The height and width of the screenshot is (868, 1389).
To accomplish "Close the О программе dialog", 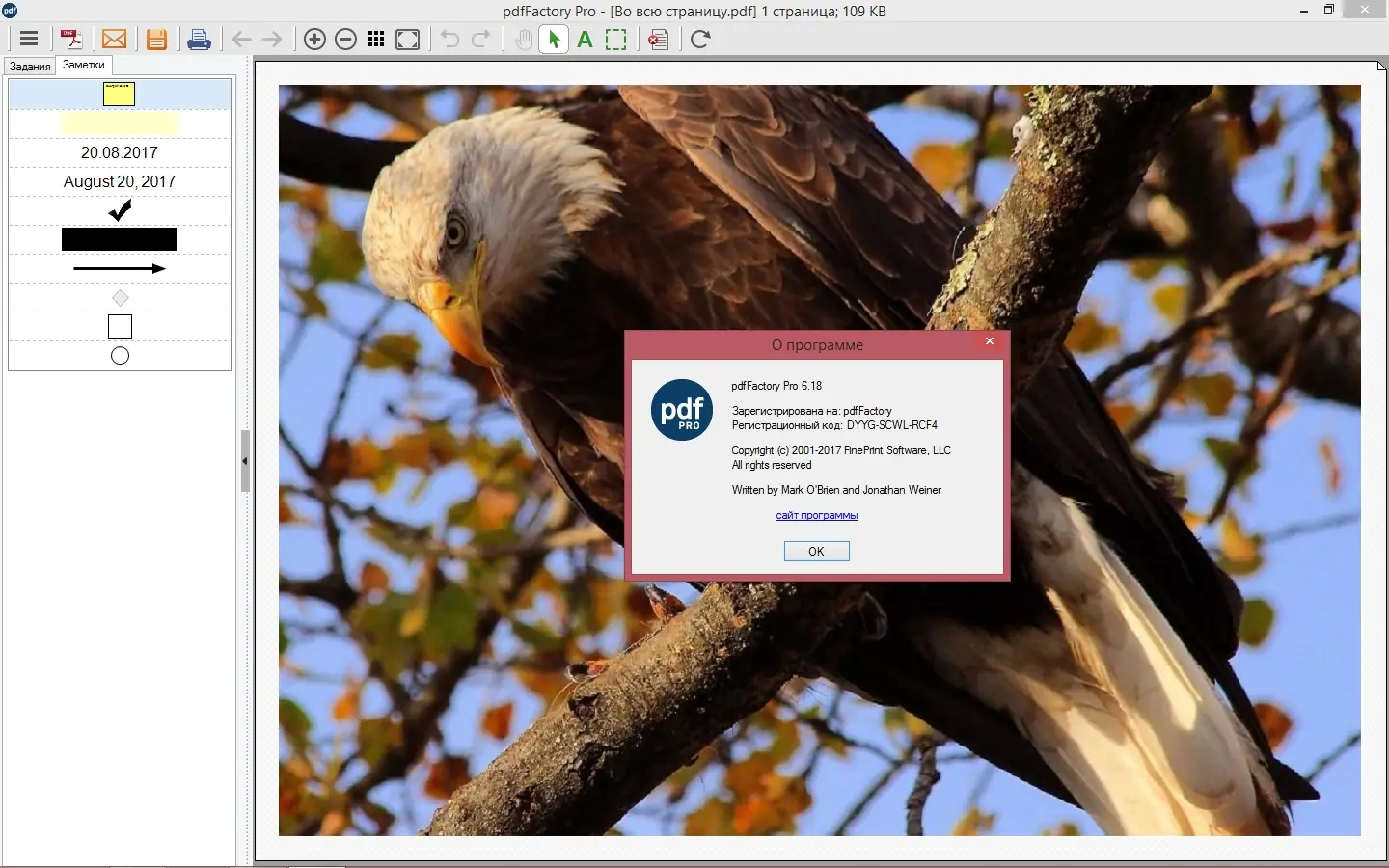I will pos(990,341).
